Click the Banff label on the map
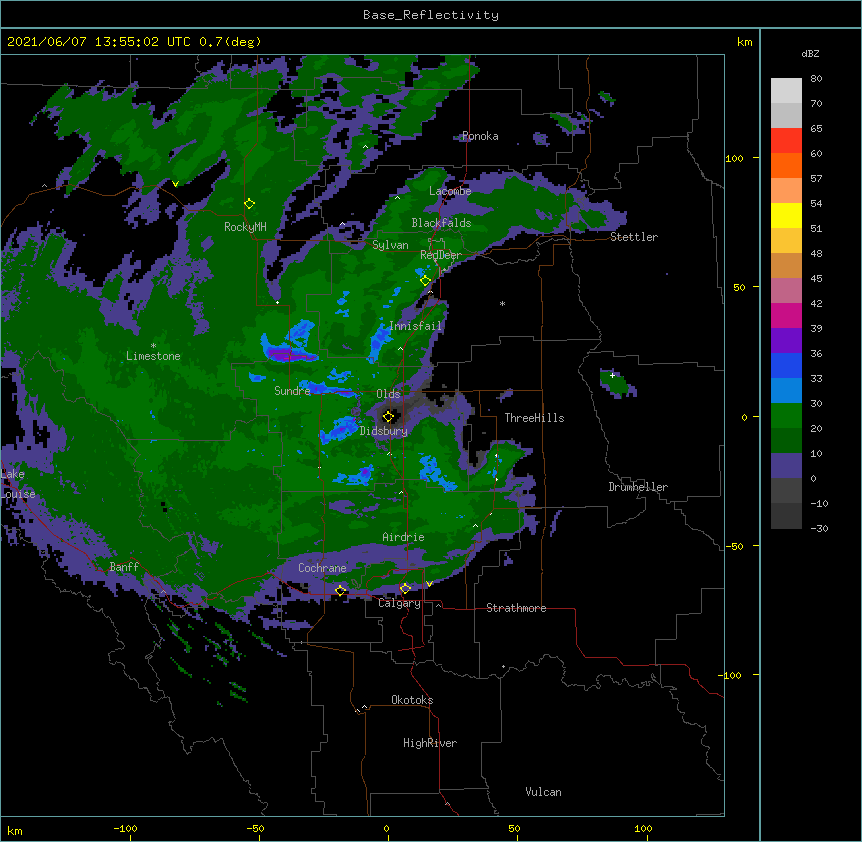The image size is (862, 842). (124, 567)
